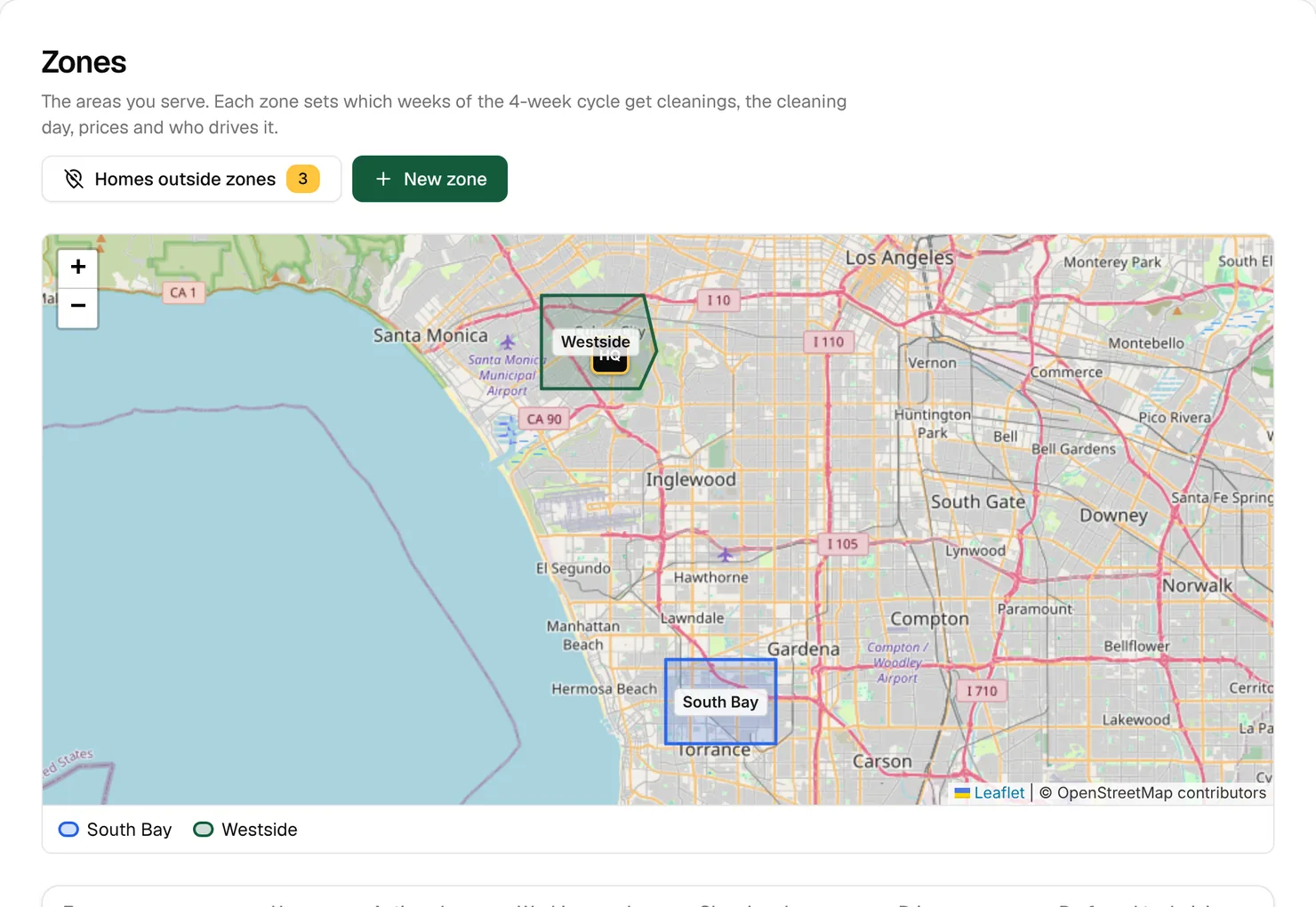
Task: Click the CA 90 highway shield
Action: [x=544, y=419]
